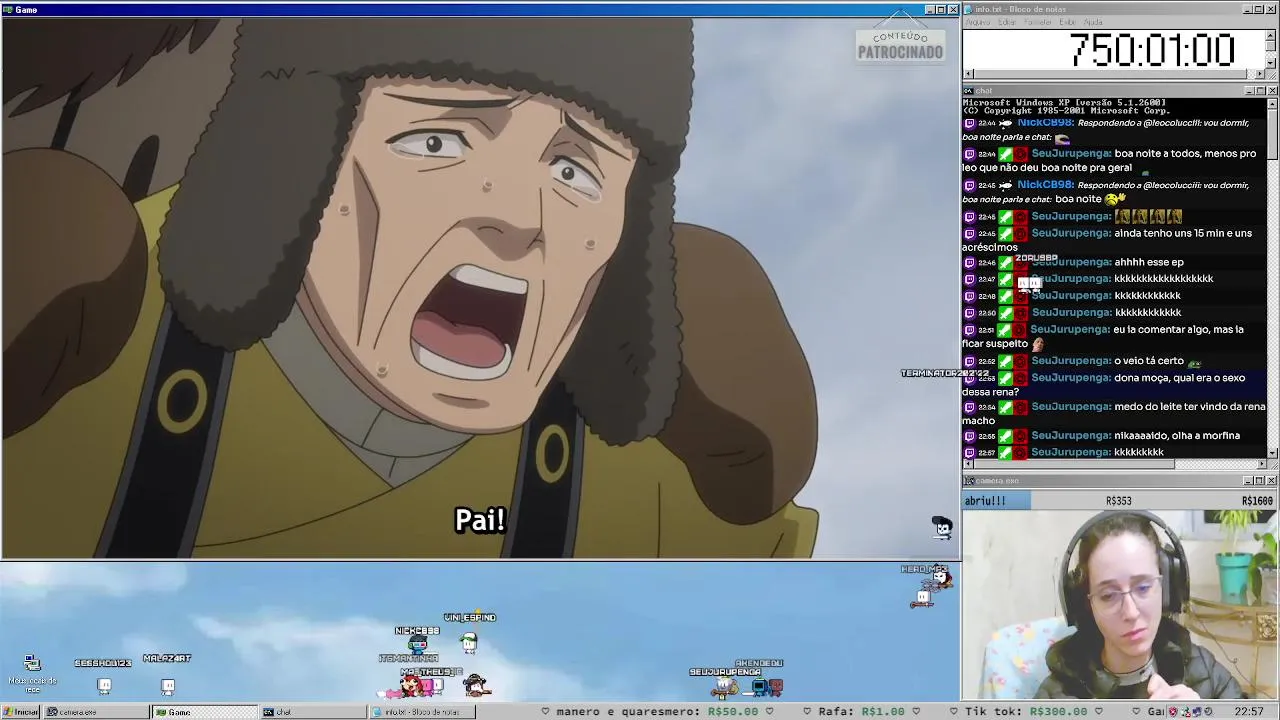Click the R$353 goal amount

point(1118,501)
